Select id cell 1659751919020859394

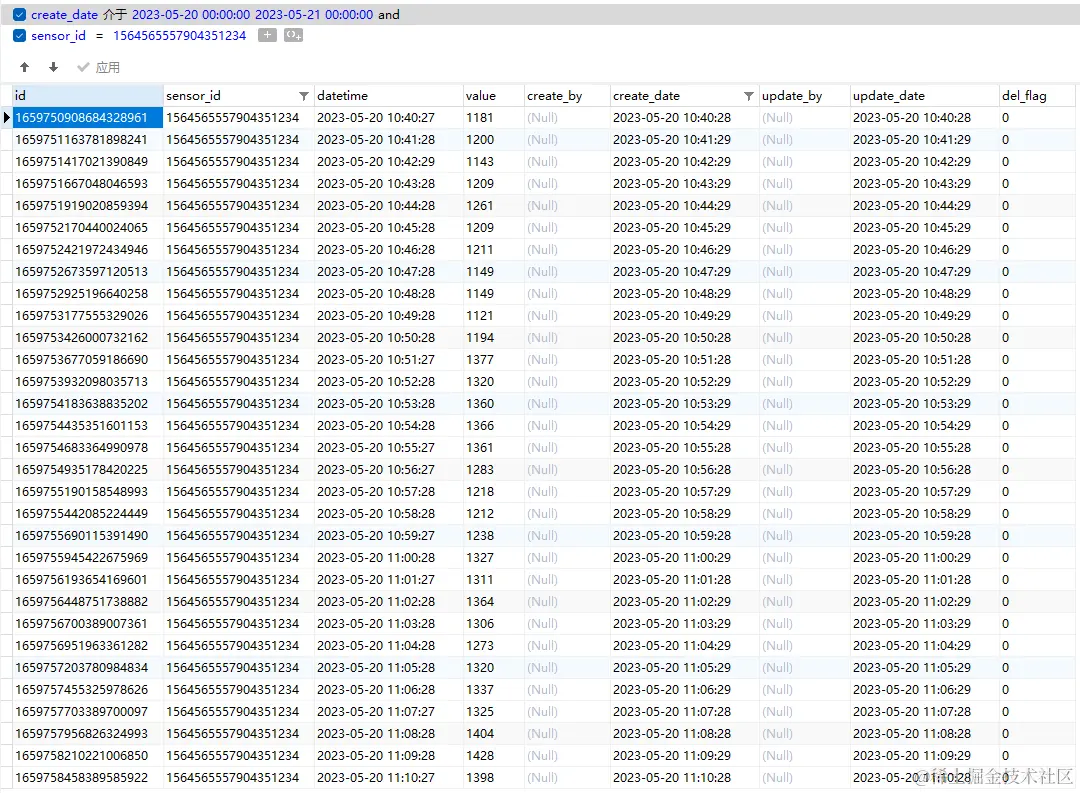87,206
